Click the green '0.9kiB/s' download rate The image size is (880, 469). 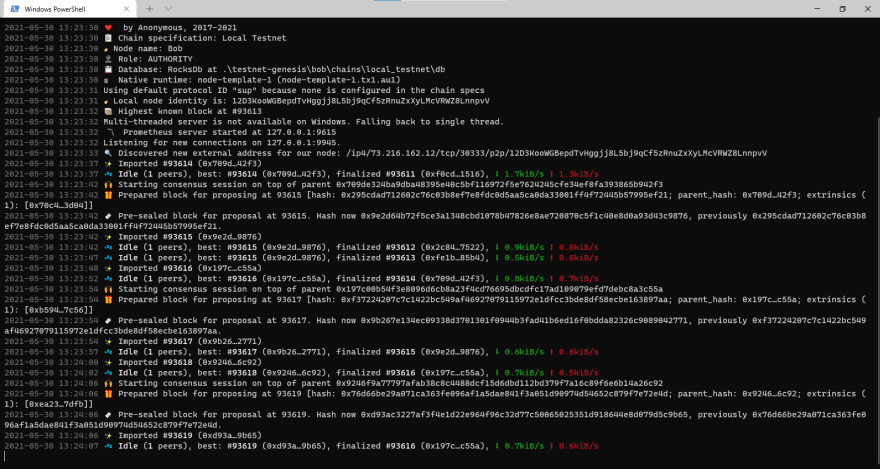(525, 247)
